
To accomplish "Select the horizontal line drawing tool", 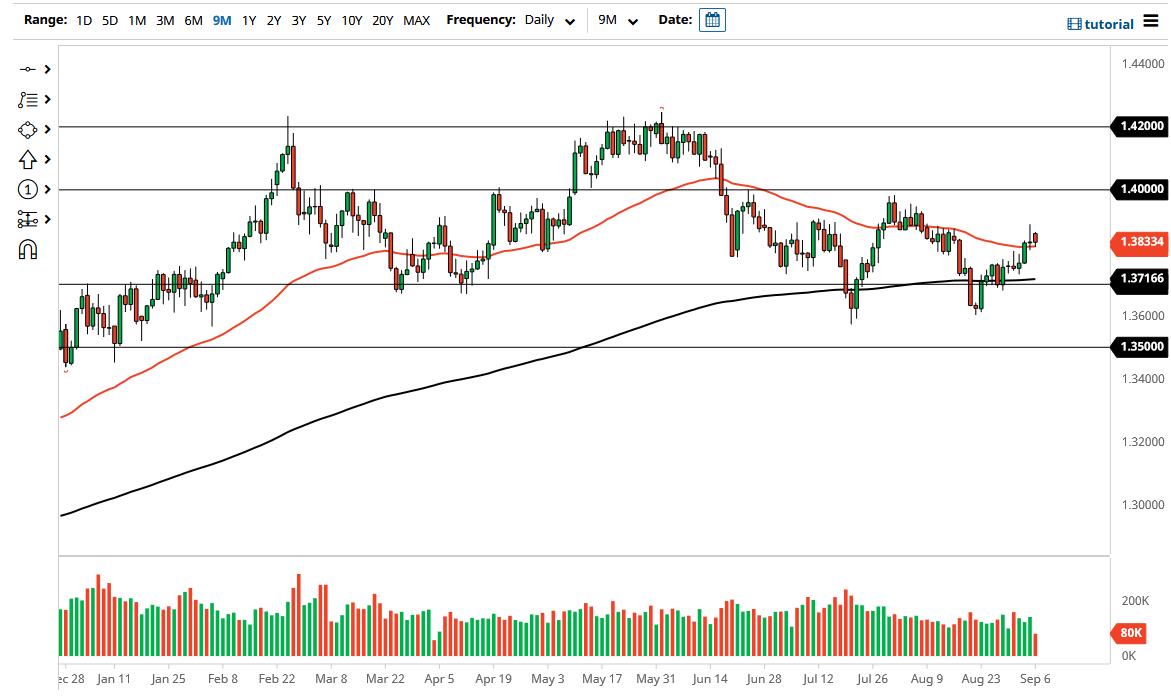I will (30, 69).
